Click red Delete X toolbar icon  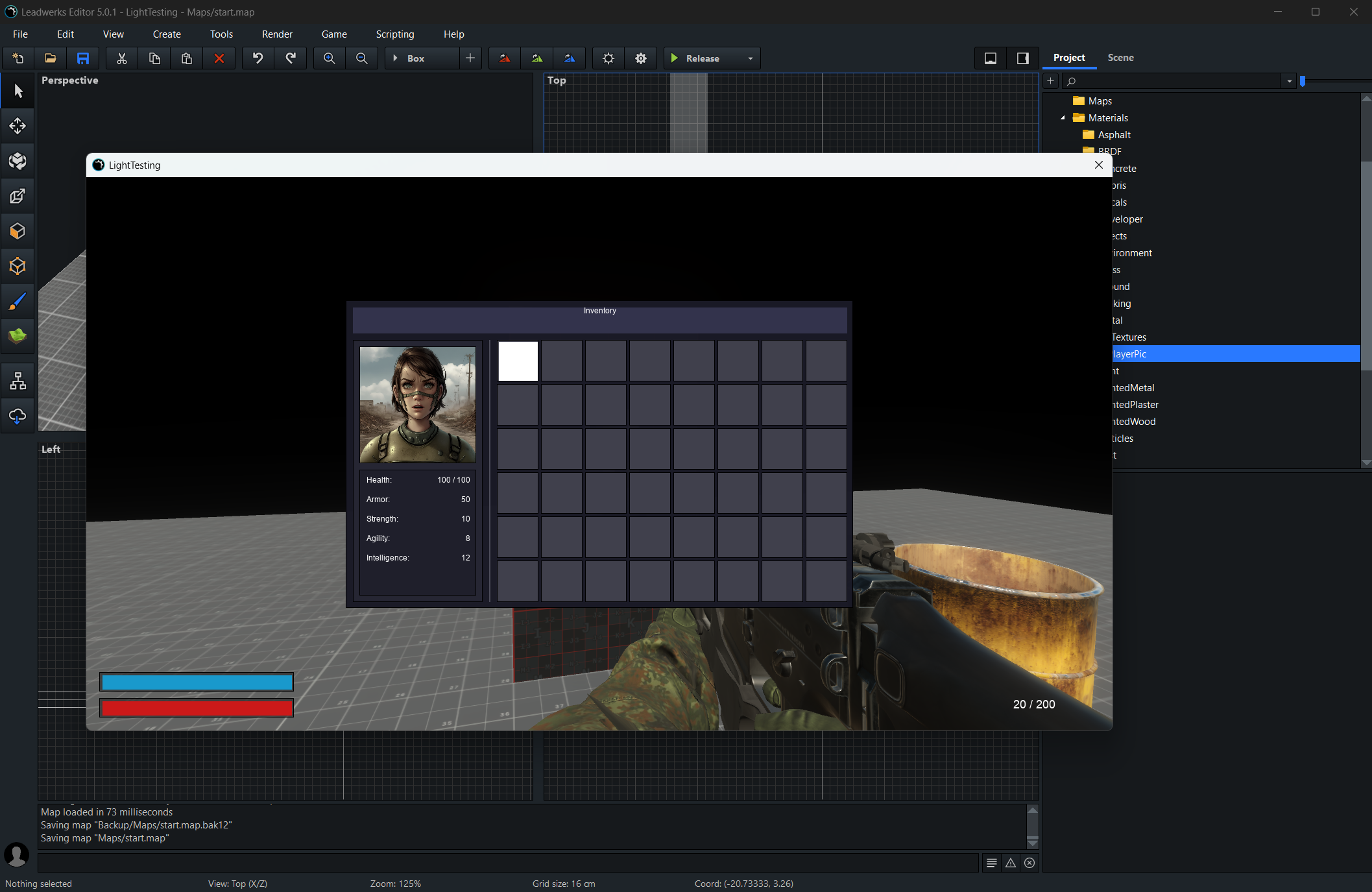[x=219, y=58]
